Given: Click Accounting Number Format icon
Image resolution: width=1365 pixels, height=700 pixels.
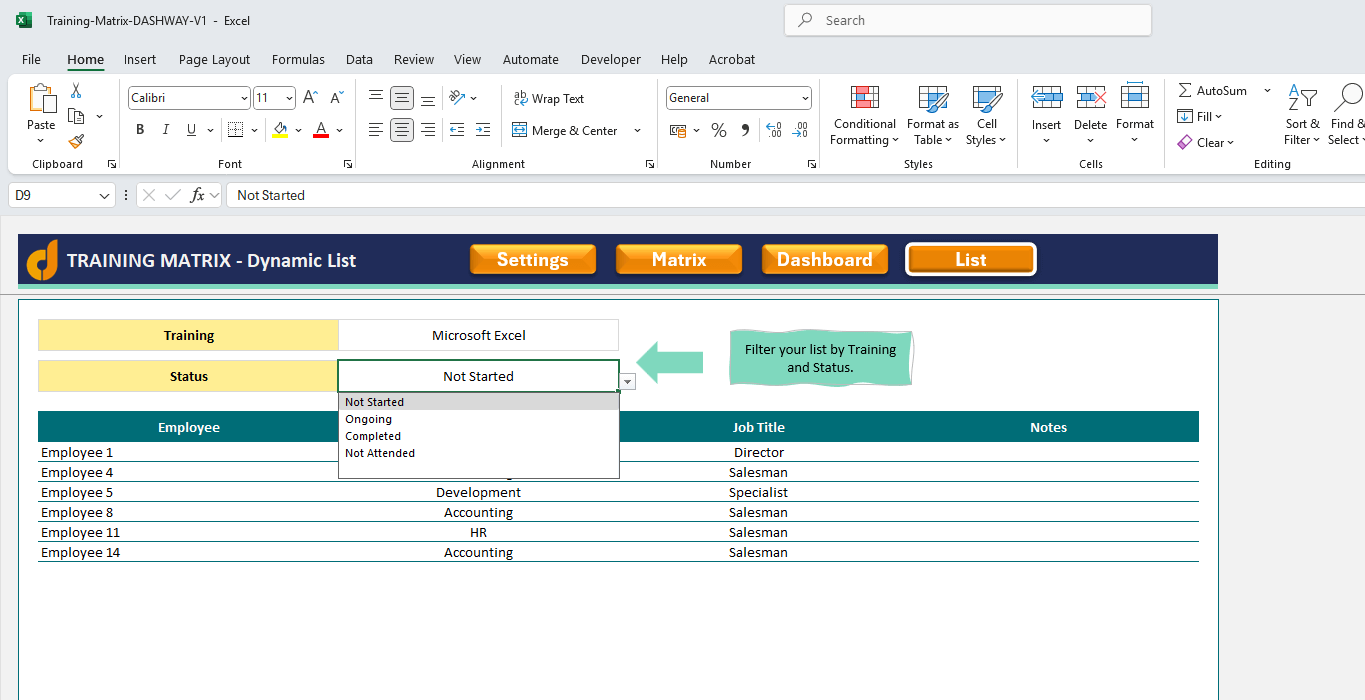Looking at the screenshot, I should pyautogui.click(x=678, y=130).
